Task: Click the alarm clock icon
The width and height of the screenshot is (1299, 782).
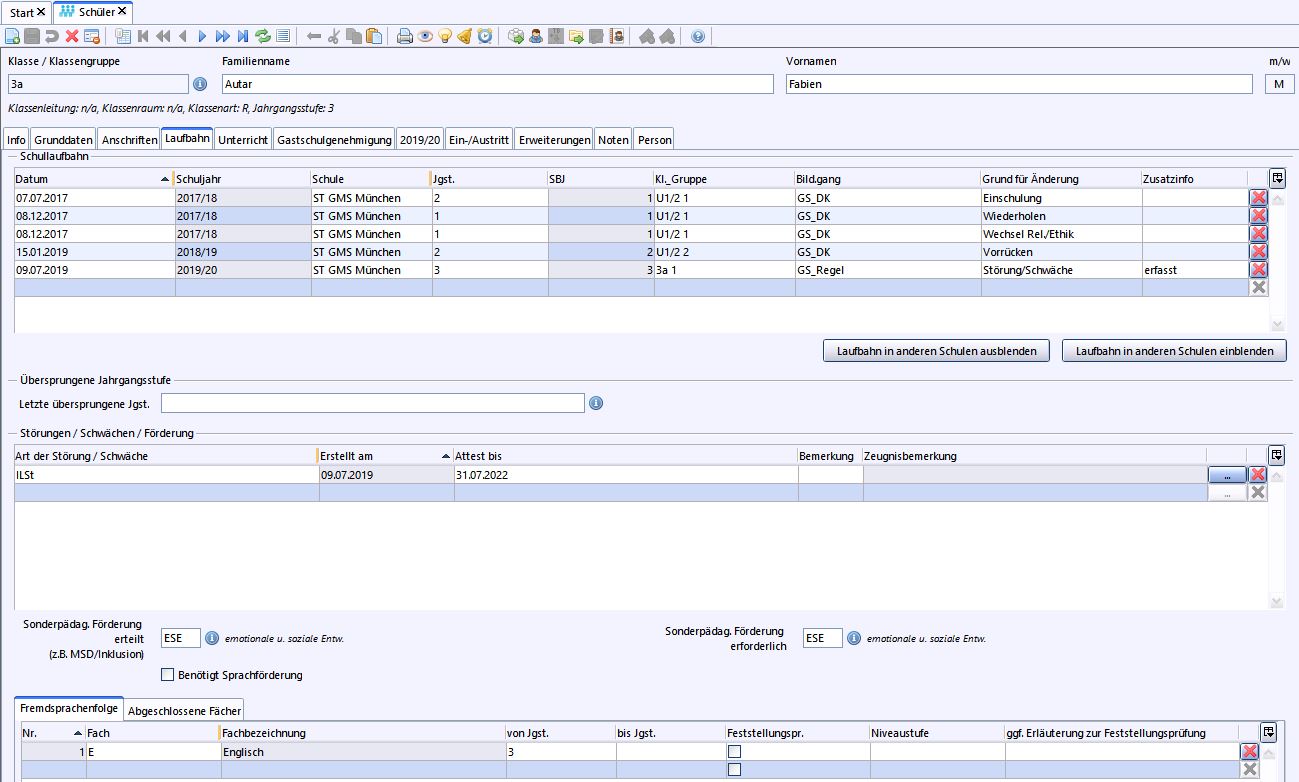Action: 485,36
